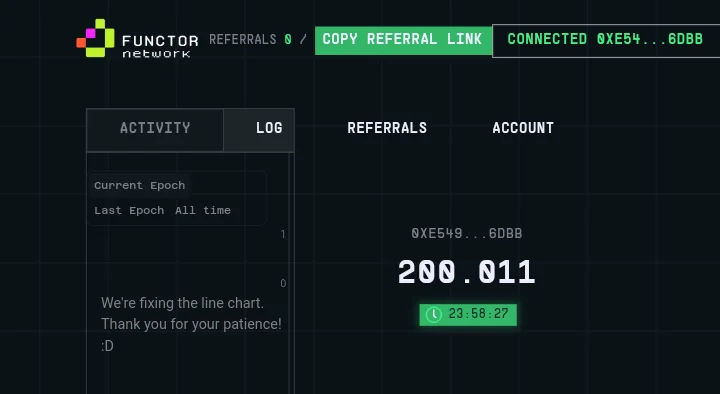Screen dimensions: 720x394
Task: Select the All time filter
Action: 202,210
